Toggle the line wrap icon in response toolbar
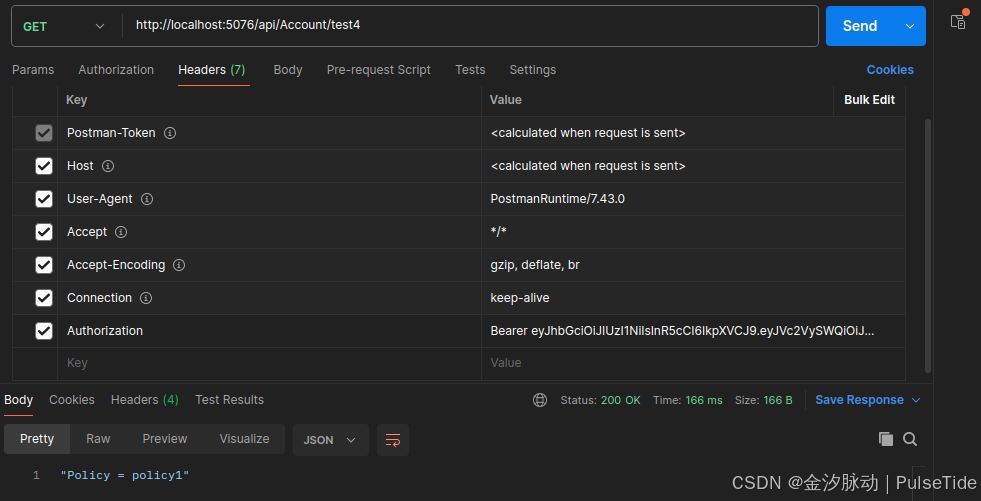This screenshot has width=981, height=501. pyautogui.click(x=393, y=440)
